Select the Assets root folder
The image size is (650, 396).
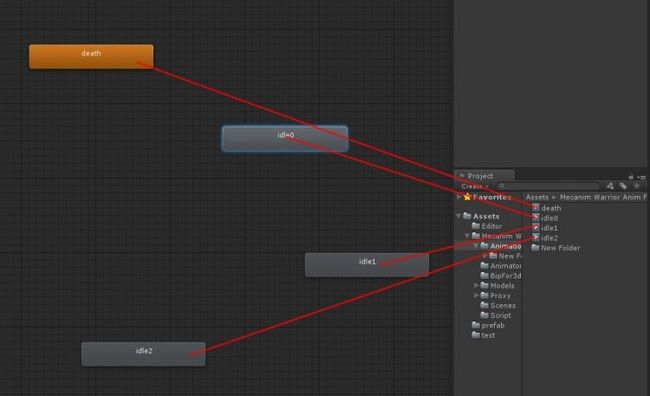click(481, 216)
